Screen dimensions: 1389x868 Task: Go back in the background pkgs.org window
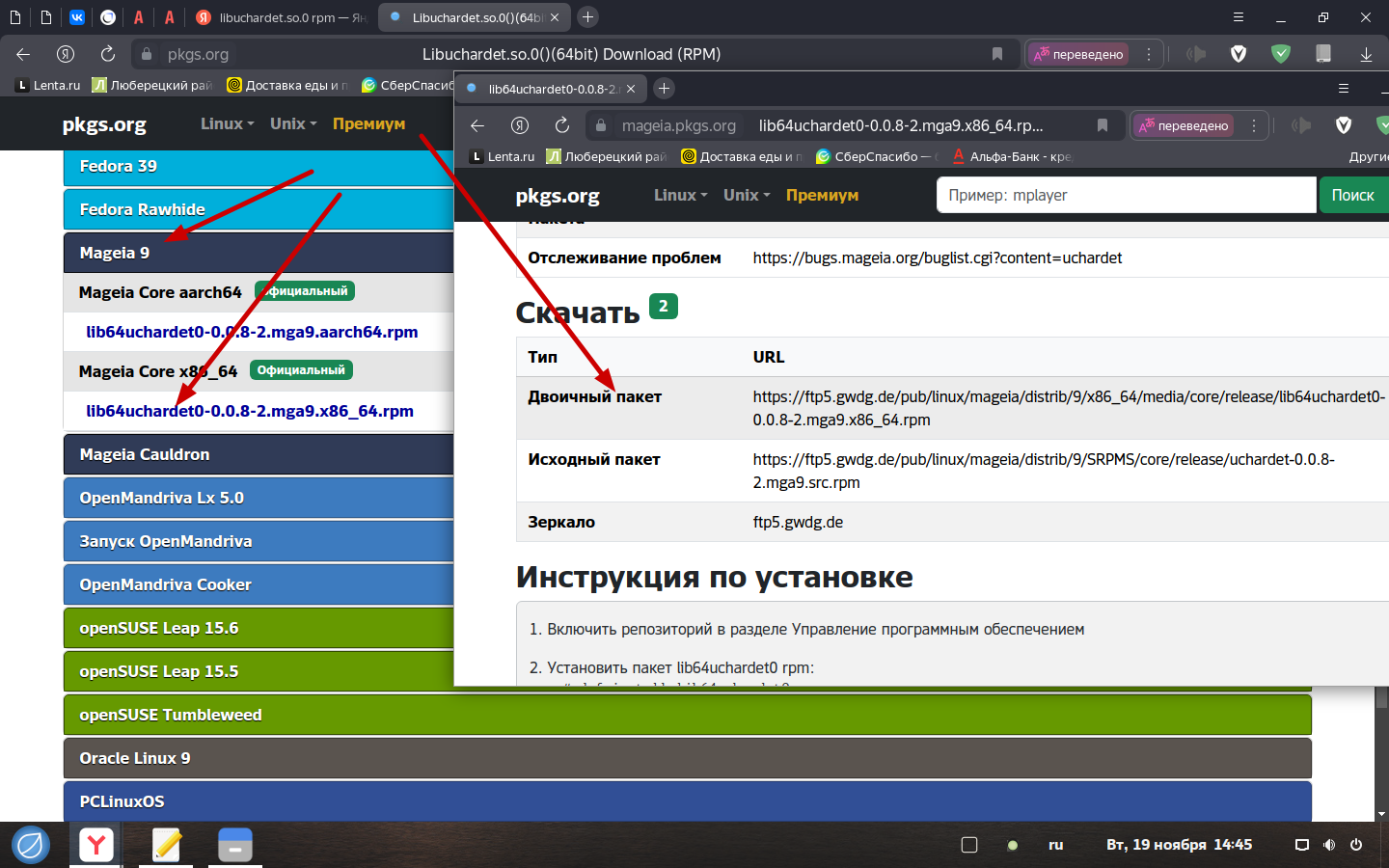(23, 54)
